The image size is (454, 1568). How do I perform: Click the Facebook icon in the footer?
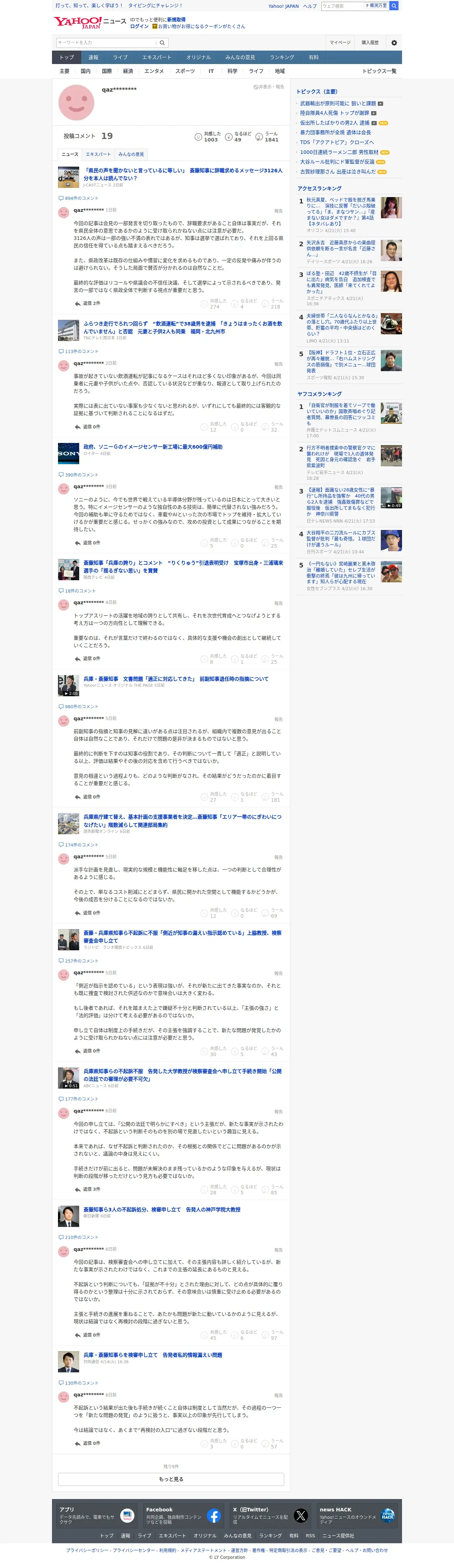point(214,1516)
